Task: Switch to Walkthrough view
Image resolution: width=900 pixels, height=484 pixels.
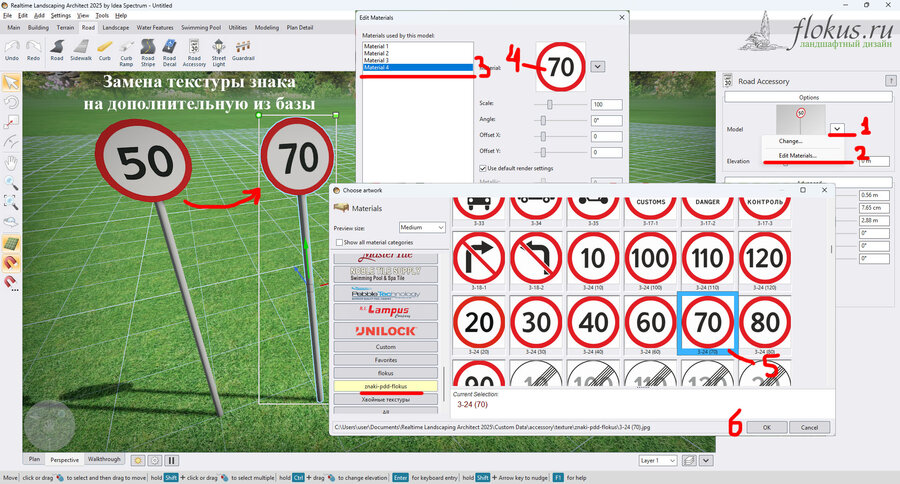Action: [x=104, y=459]
